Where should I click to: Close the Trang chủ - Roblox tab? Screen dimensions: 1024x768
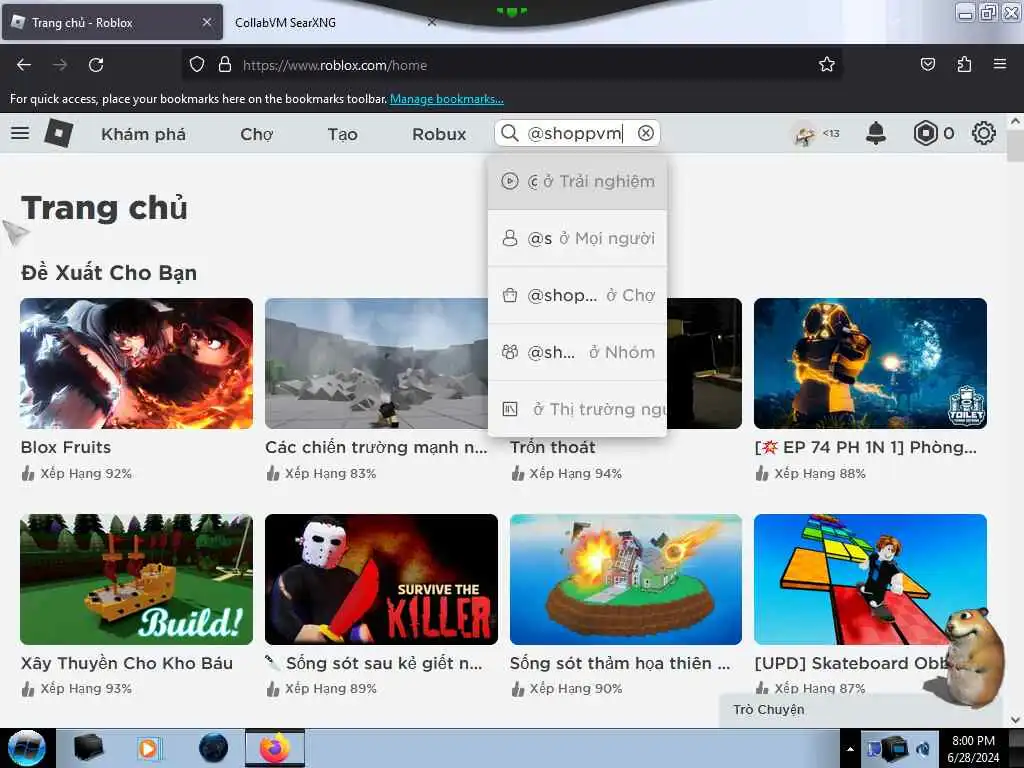[x=207, y=22]
